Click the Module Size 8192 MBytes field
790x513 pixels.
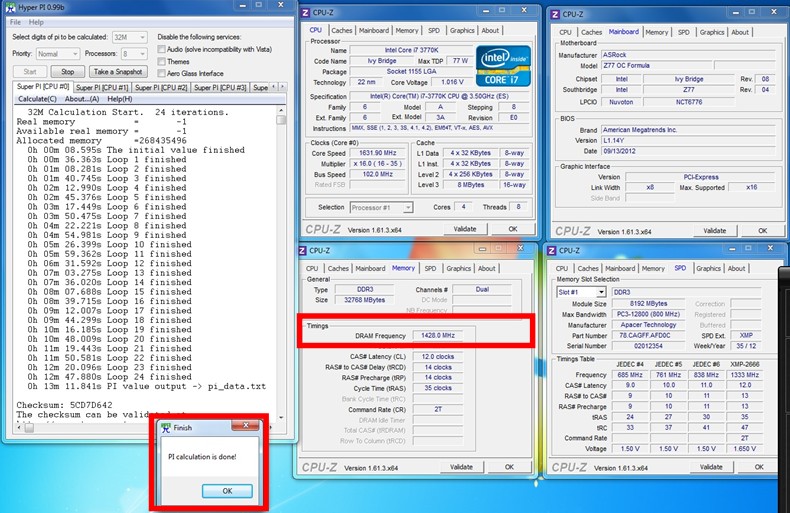[648, 304]
